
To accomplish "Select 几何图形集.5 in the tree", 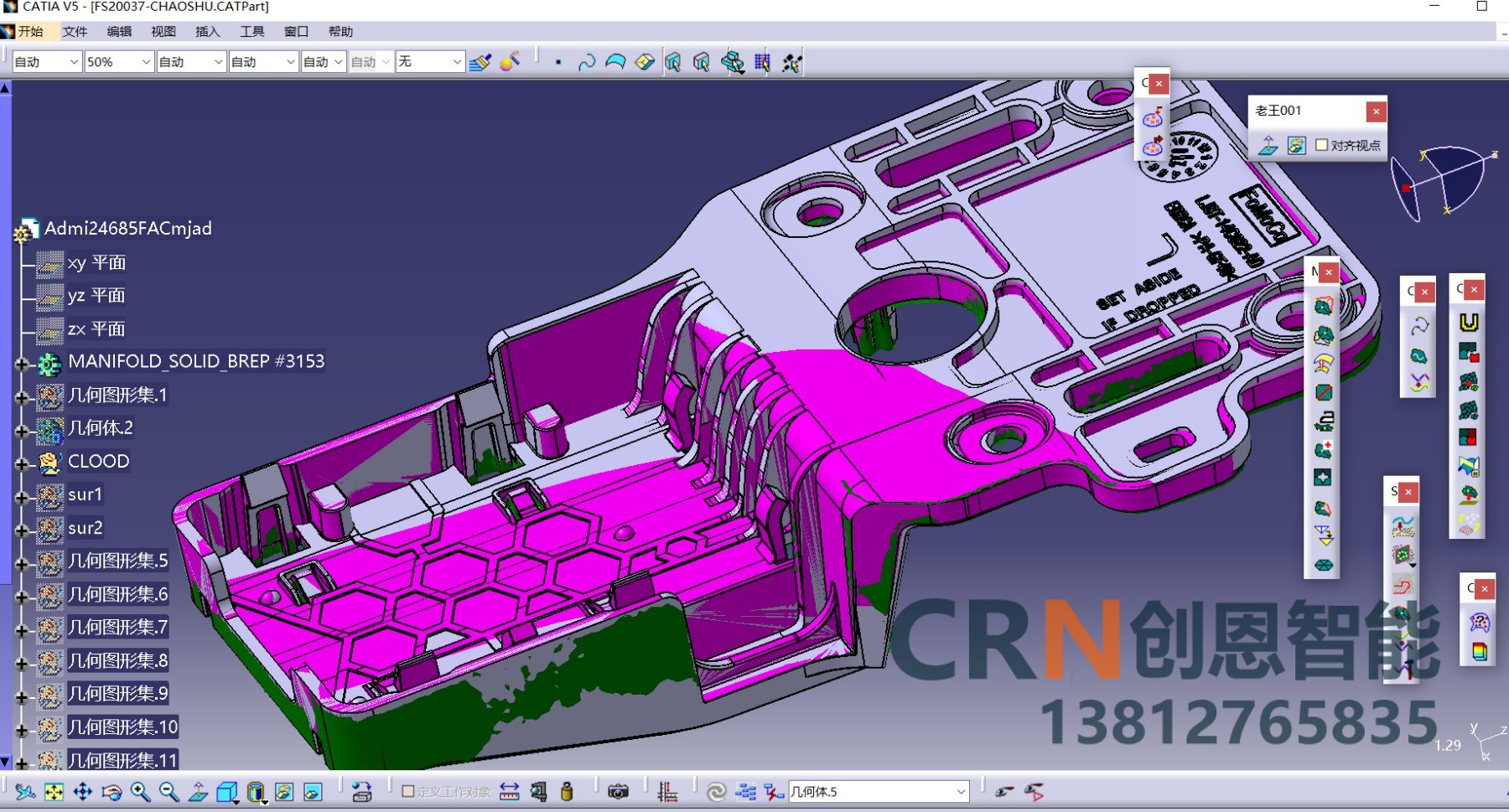I will tap(118, 561).
